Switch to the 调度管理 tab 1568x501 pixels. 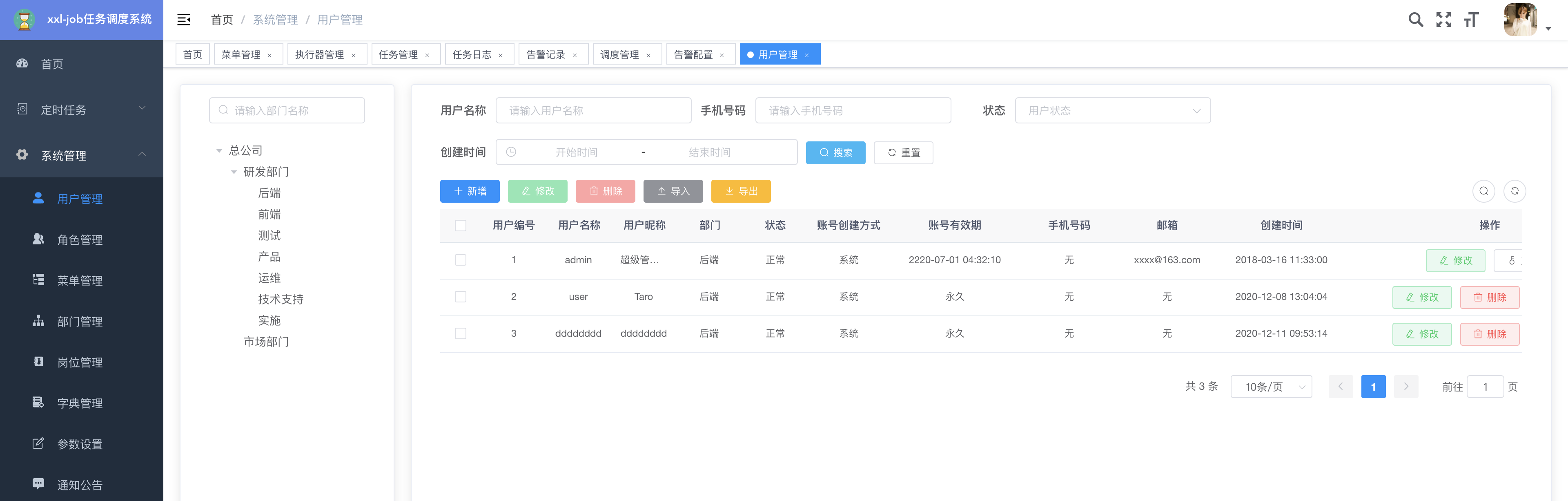[x=619, y=55]
